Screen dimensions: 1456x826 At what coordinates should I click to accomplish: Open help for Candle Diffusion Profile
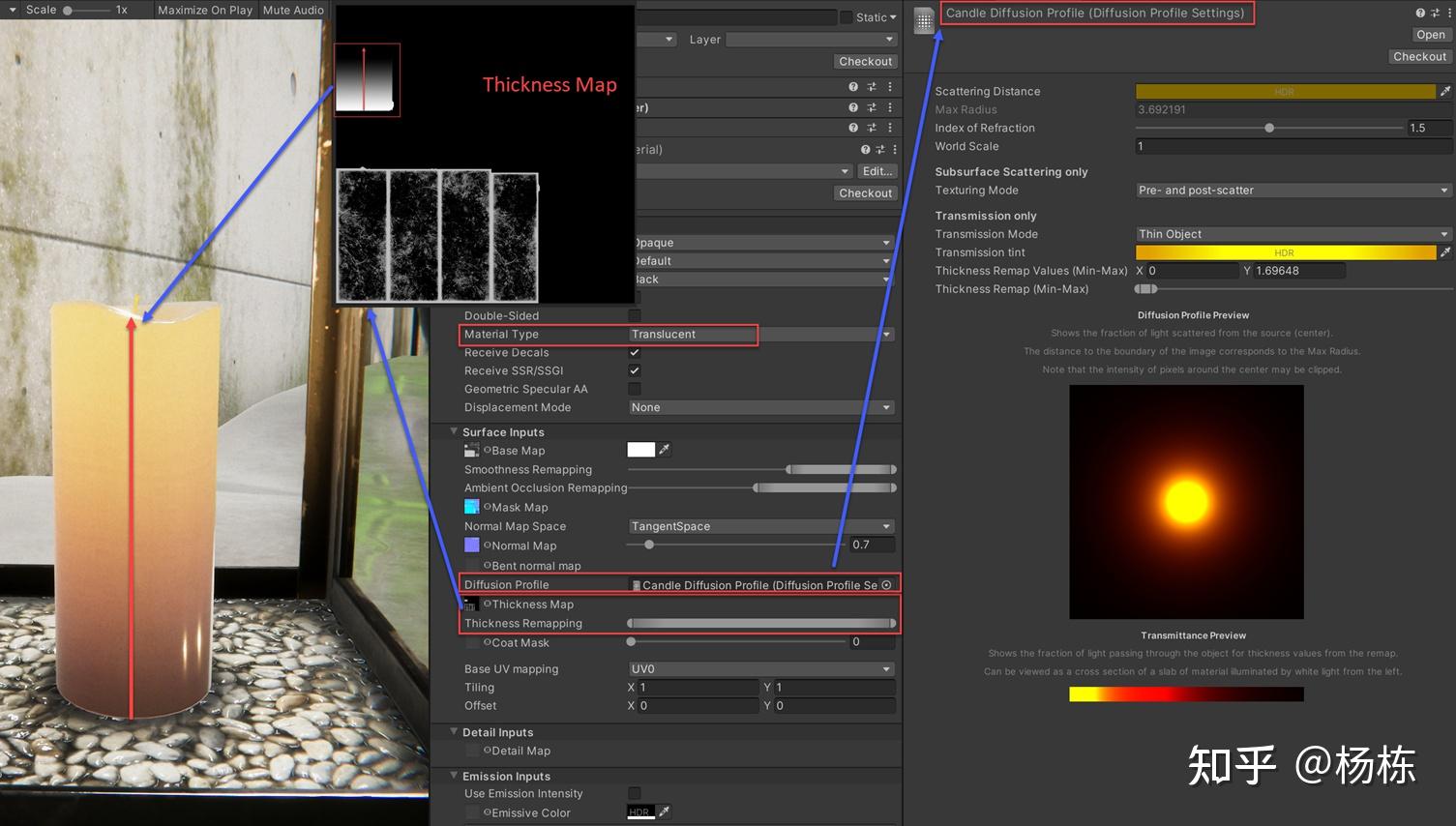[1419, 13]
